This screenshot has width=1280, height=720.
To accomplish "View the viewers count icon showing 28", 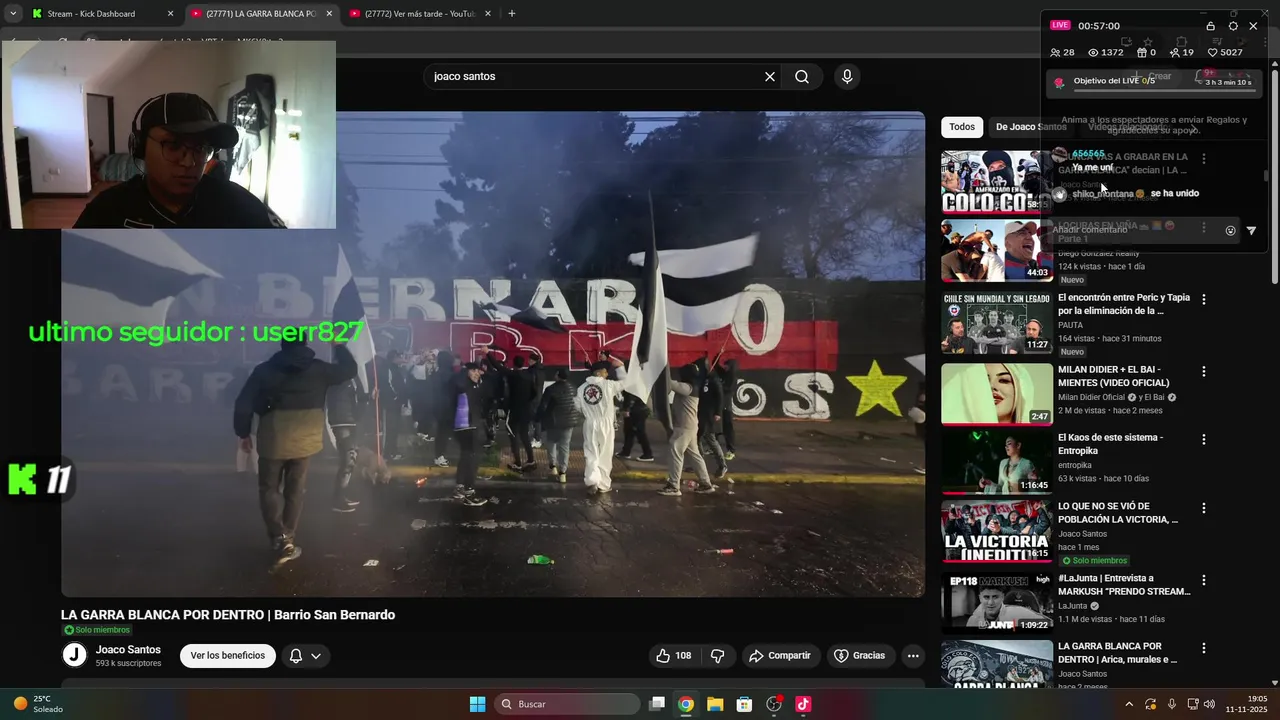I will coord(1055,53).
